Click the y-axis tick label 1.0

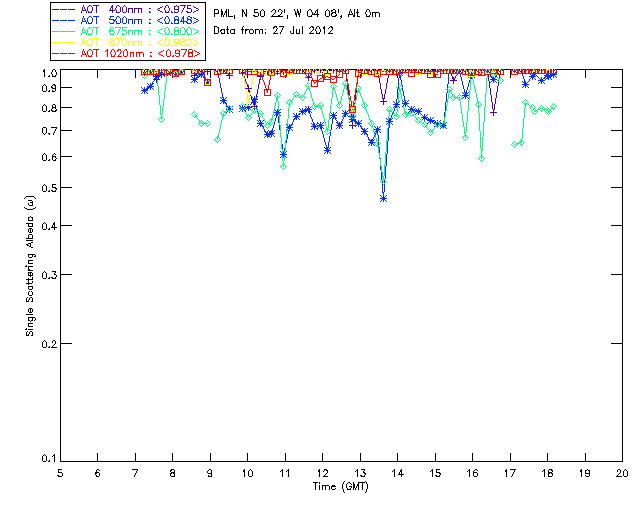coord(49,73)
